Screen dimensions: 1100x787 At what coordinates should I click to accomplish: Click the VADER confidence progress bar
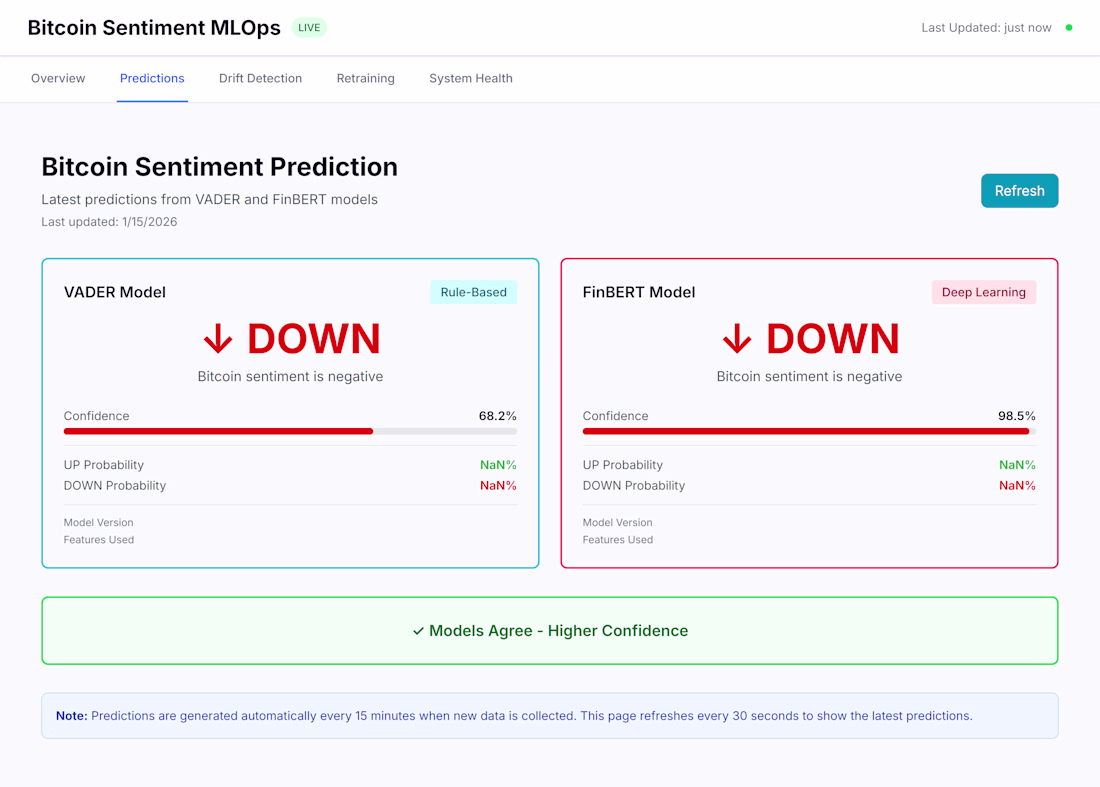click(290, 431)
